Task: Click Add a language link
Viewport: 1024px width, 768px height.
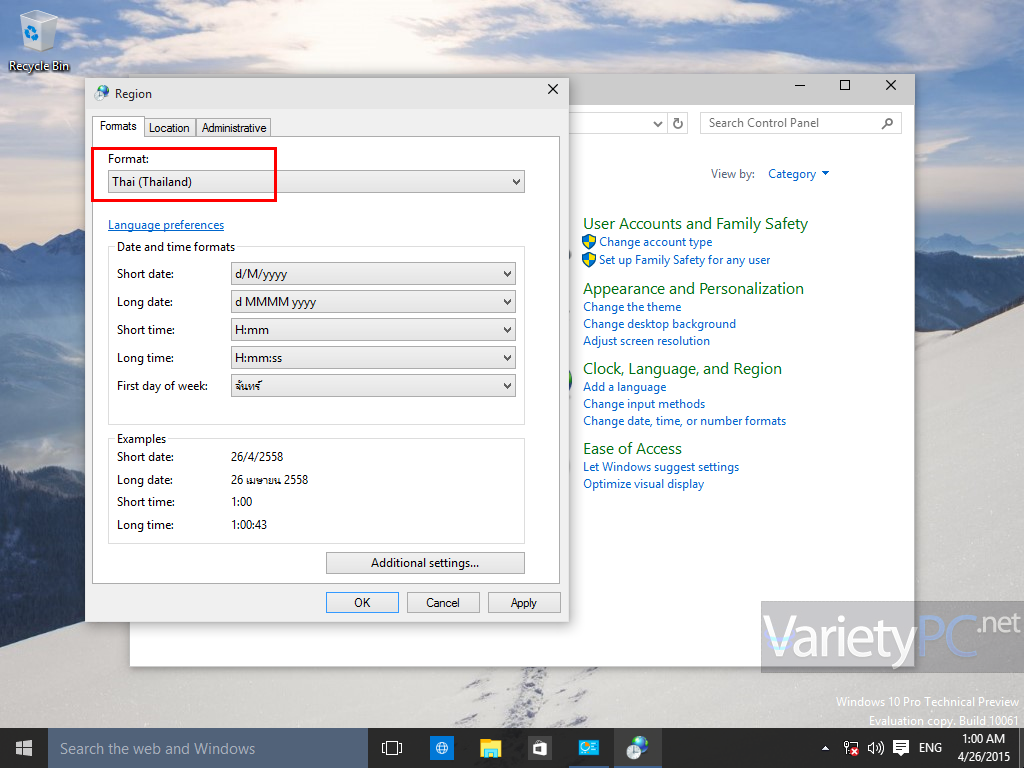Action: point(625,387)
